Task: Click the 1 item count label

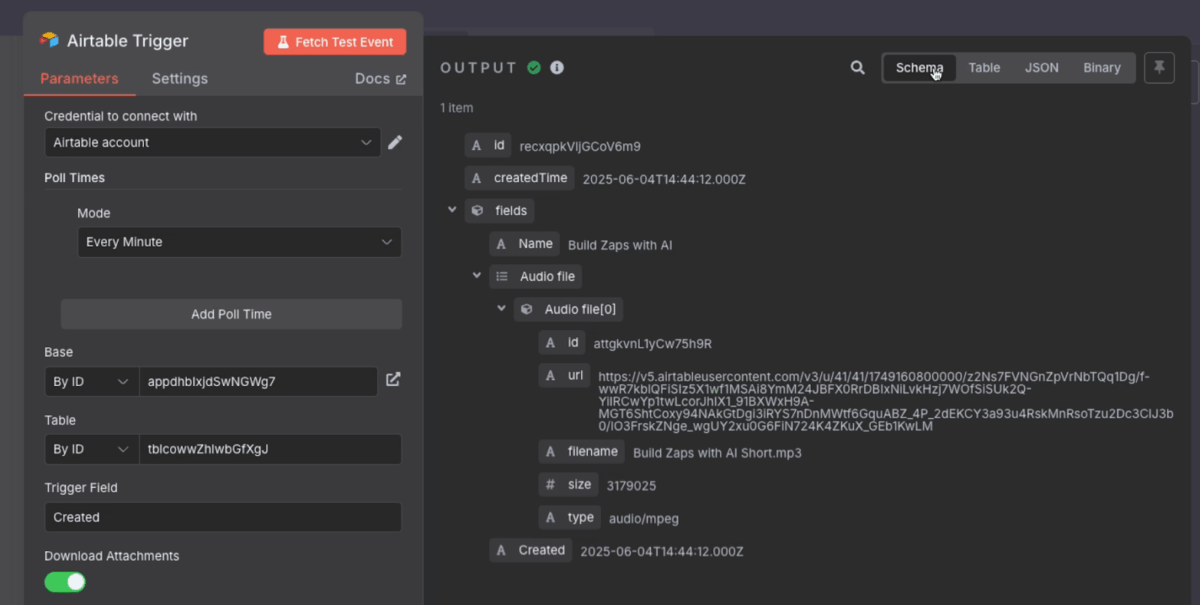Action: tap(457, 108)
